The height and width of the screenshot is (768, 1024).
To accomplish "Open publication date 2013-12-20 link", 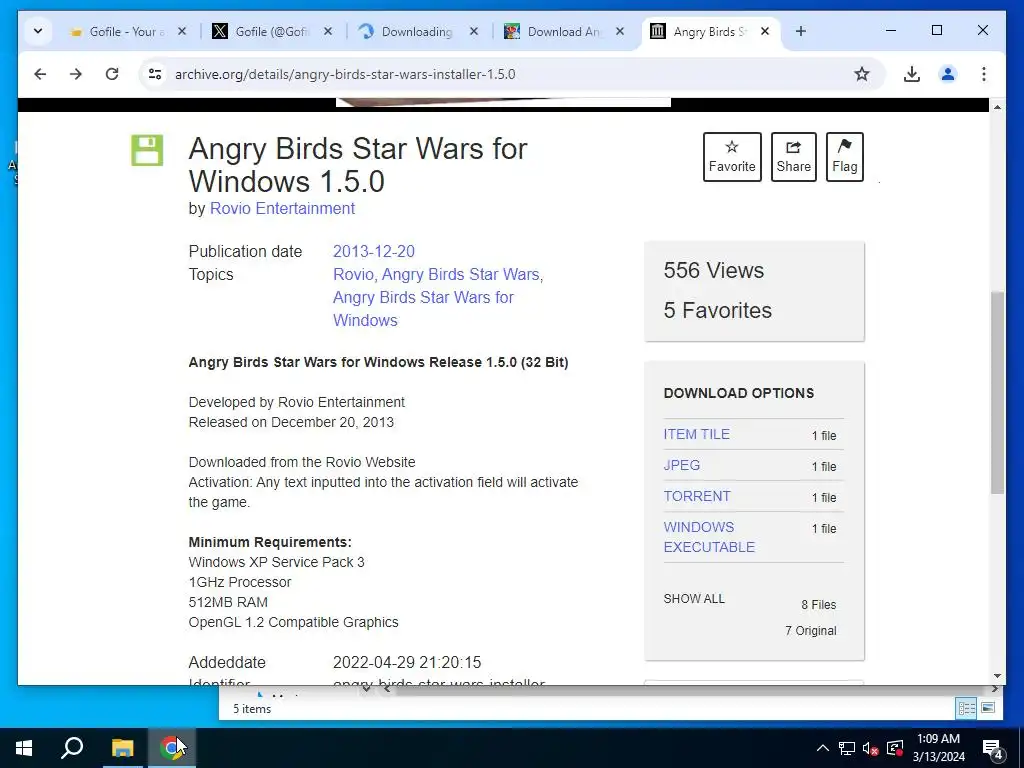I will [x=374, y=251].
